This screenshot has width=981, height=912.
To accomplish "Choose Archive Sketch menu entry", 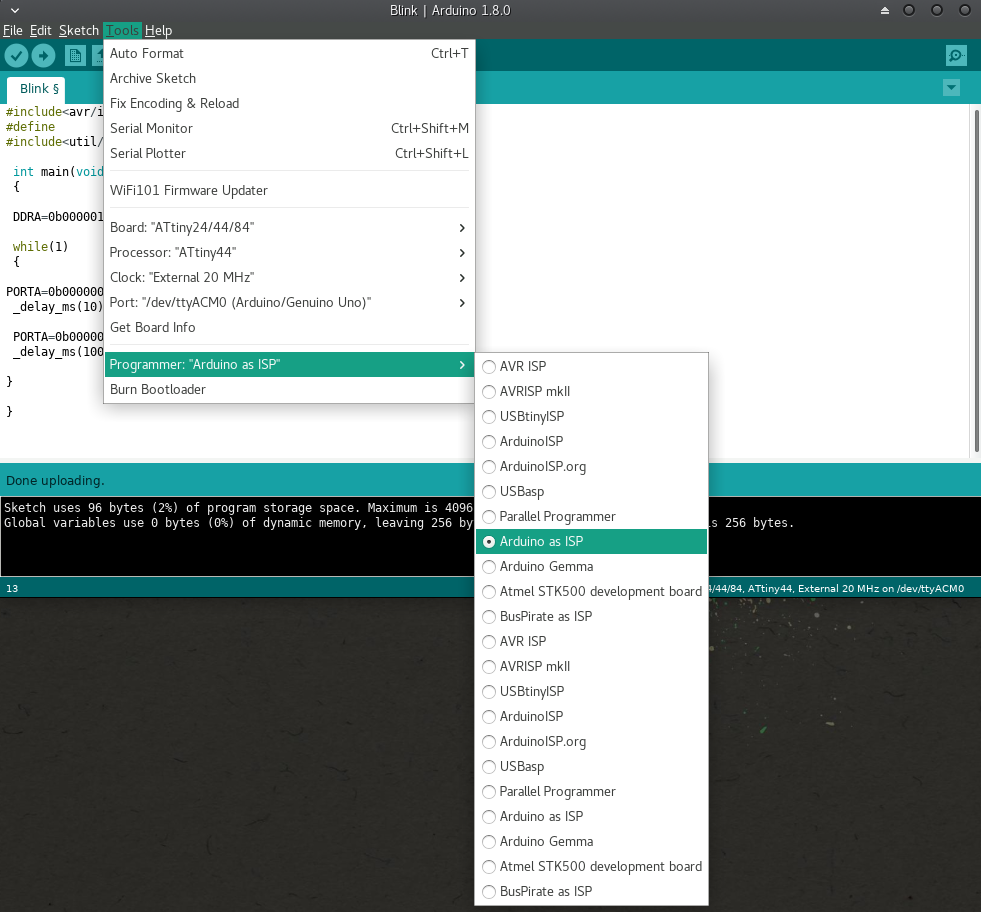I will [x=289, y=78].
